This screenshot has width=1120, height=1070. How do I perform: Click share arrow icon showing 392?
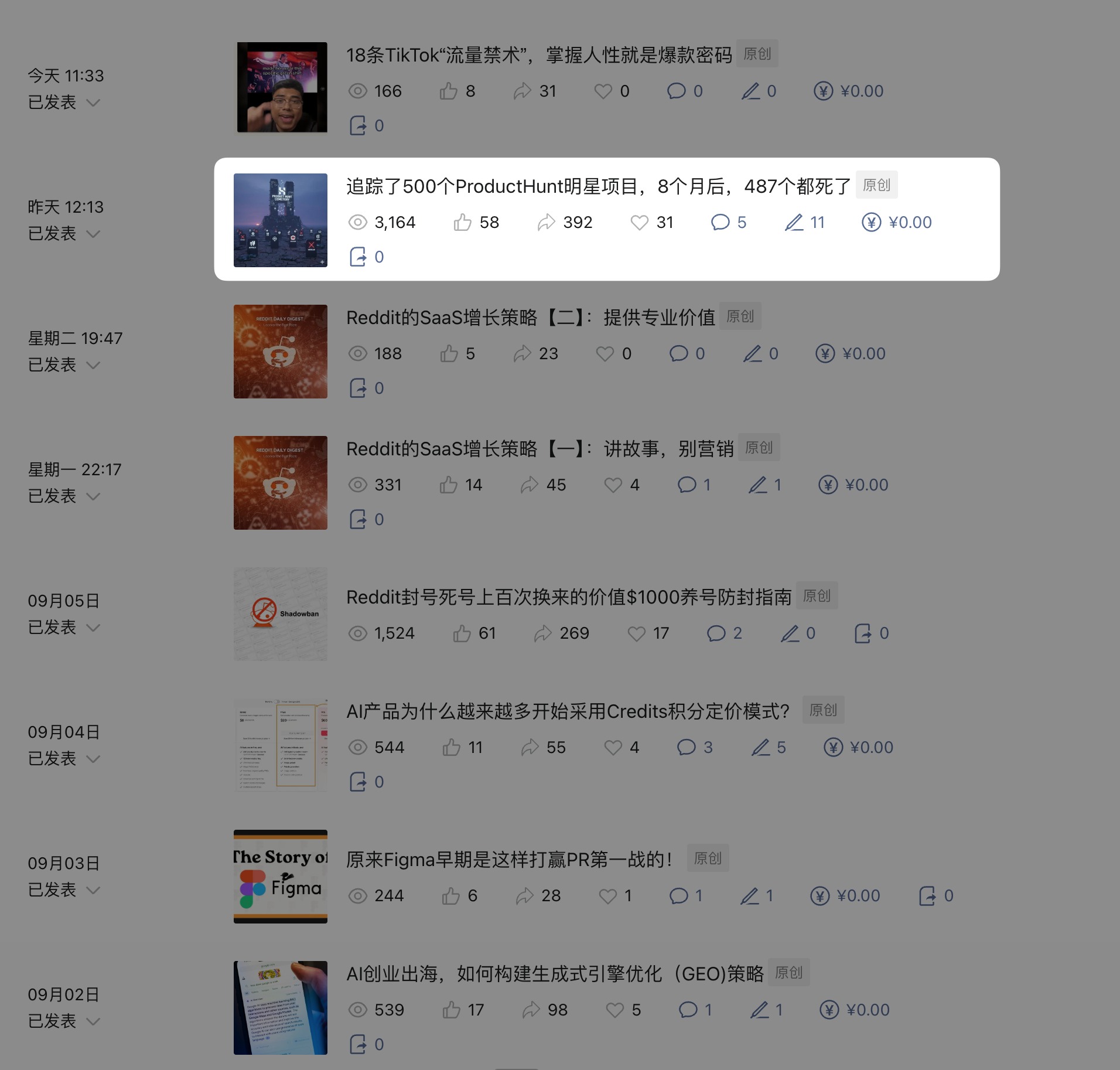click(546, 223)
